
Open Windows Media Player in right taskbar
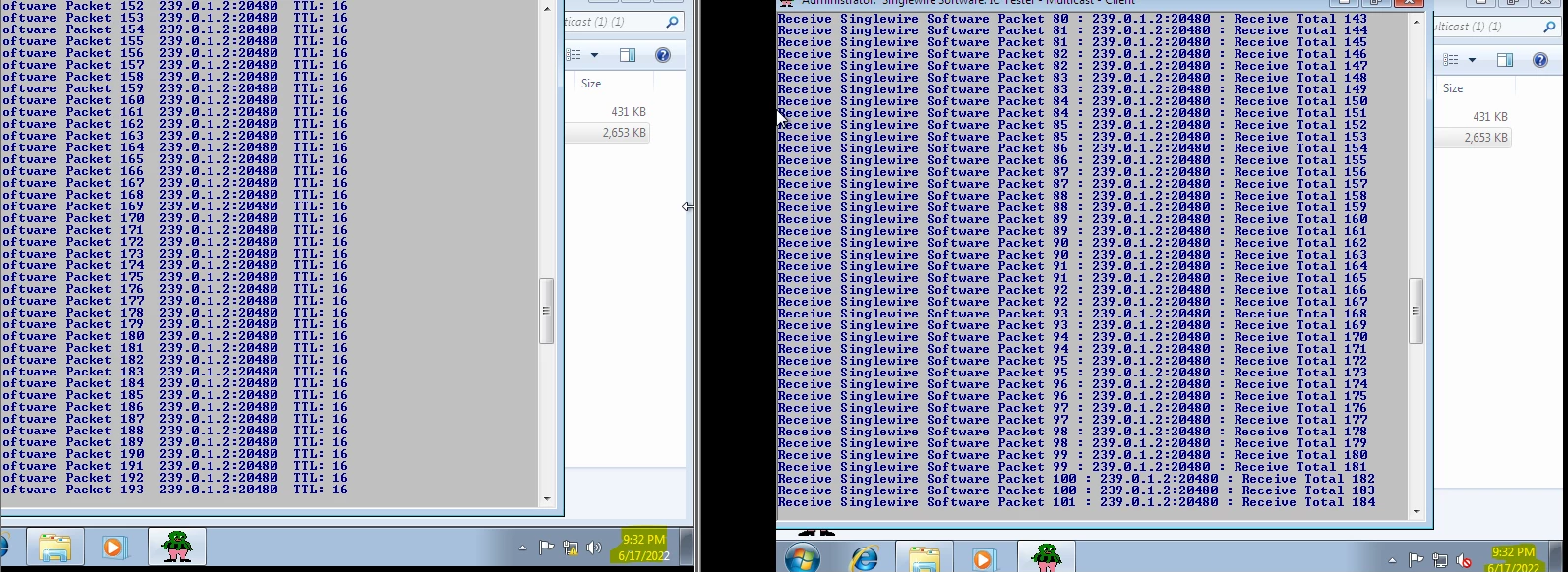983,559
